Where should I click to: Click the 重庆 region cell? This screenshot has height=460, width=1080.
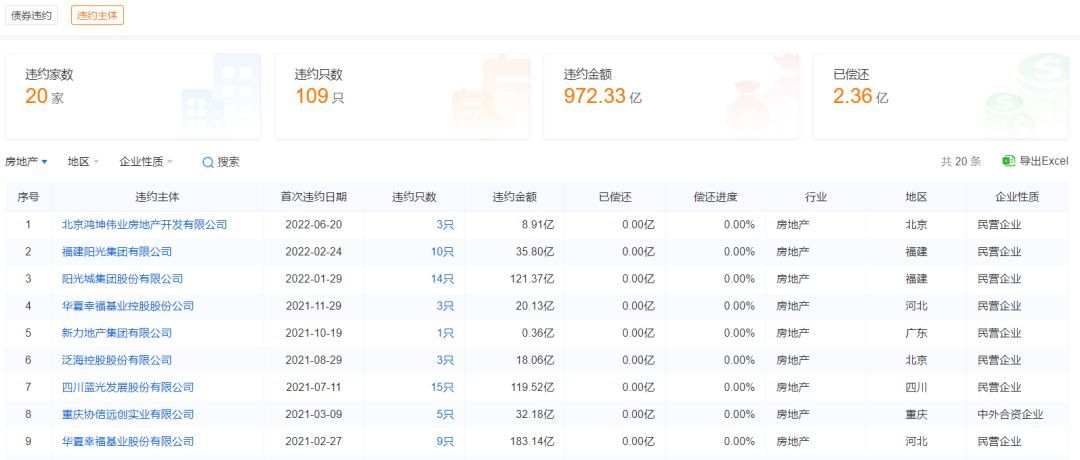[917, 415]
